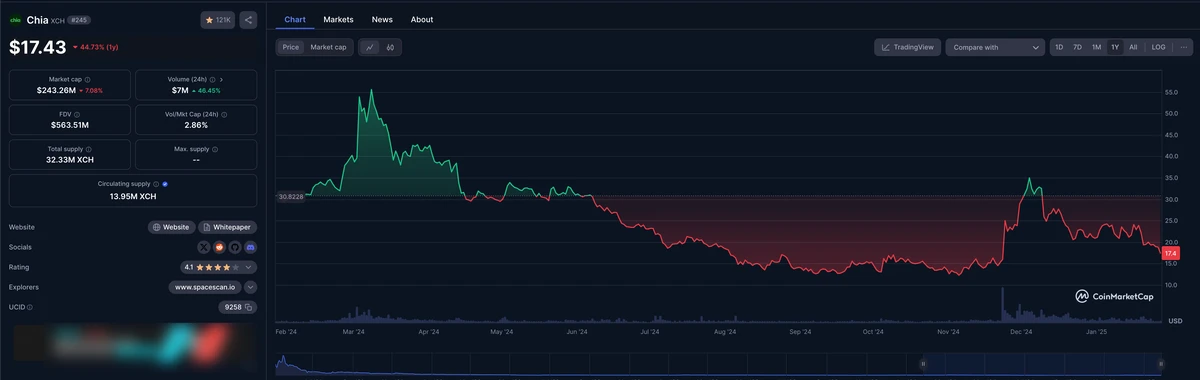
Task: Click the 44.73% (1y) change text
Action: (98, 47)
